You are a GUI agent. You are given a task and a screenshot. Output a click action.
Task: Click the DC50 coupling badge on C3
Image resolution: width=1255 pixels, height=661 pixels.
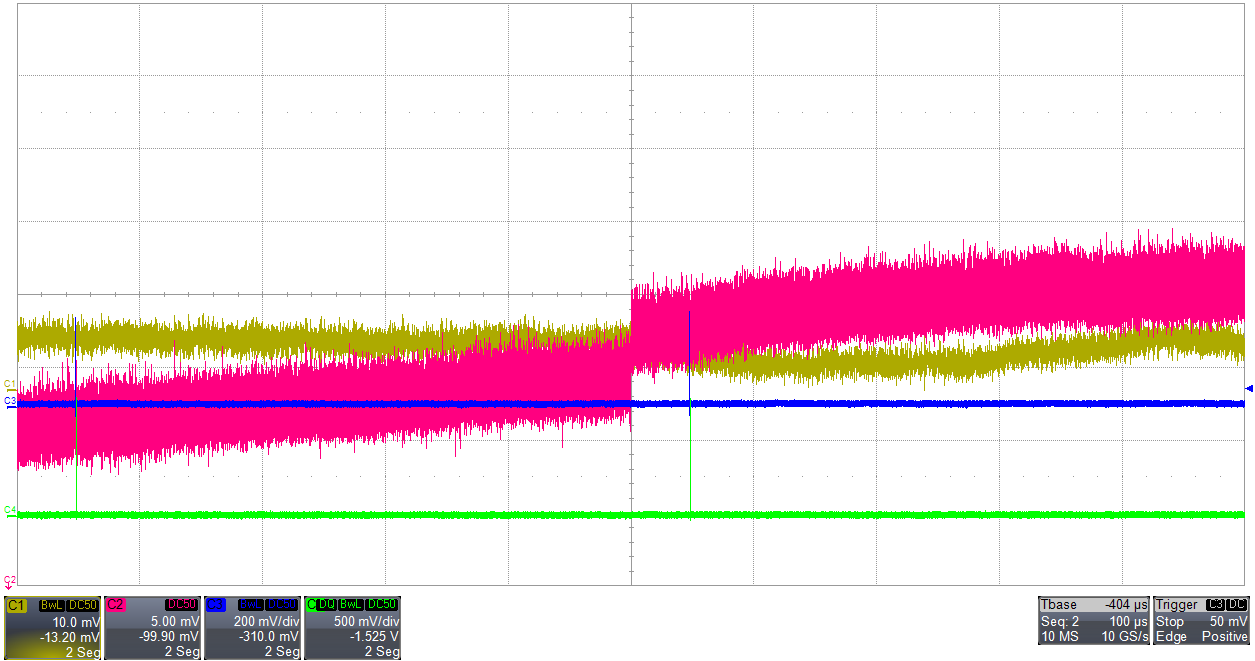point(281,605)
